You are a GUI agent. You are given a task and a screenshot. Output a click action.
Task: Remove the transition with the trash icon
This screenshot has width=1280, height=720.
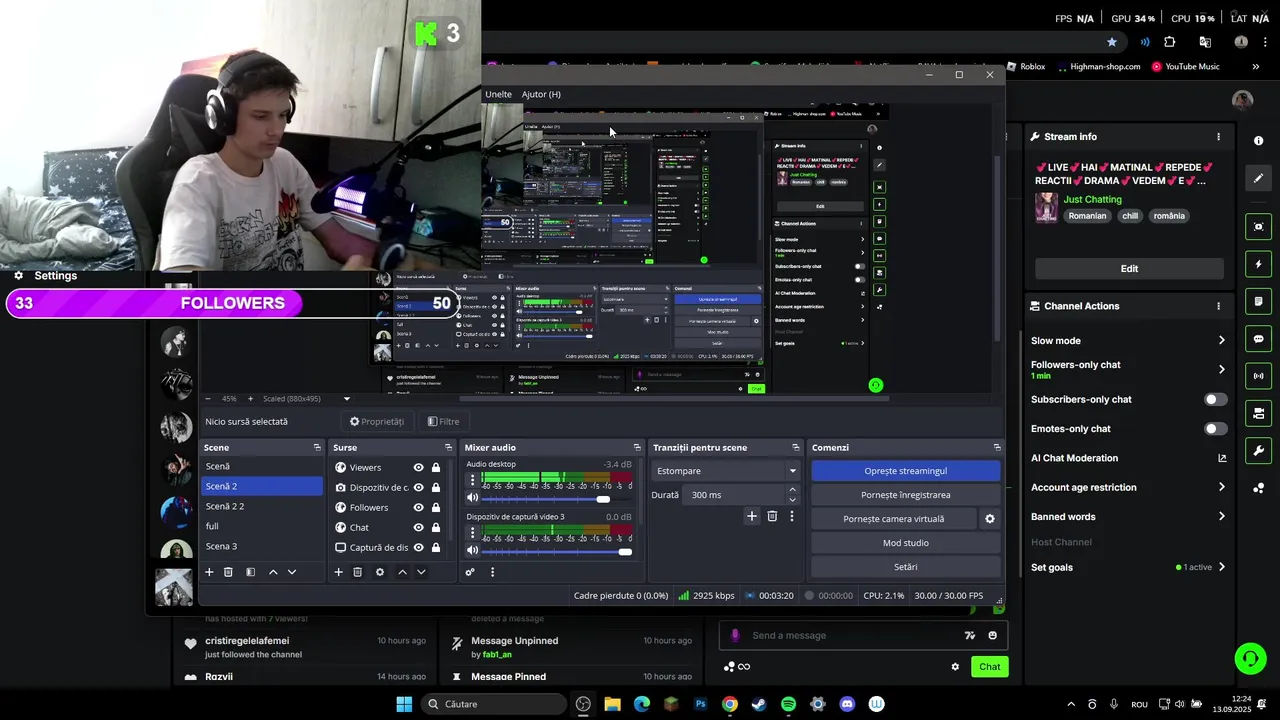772,516
